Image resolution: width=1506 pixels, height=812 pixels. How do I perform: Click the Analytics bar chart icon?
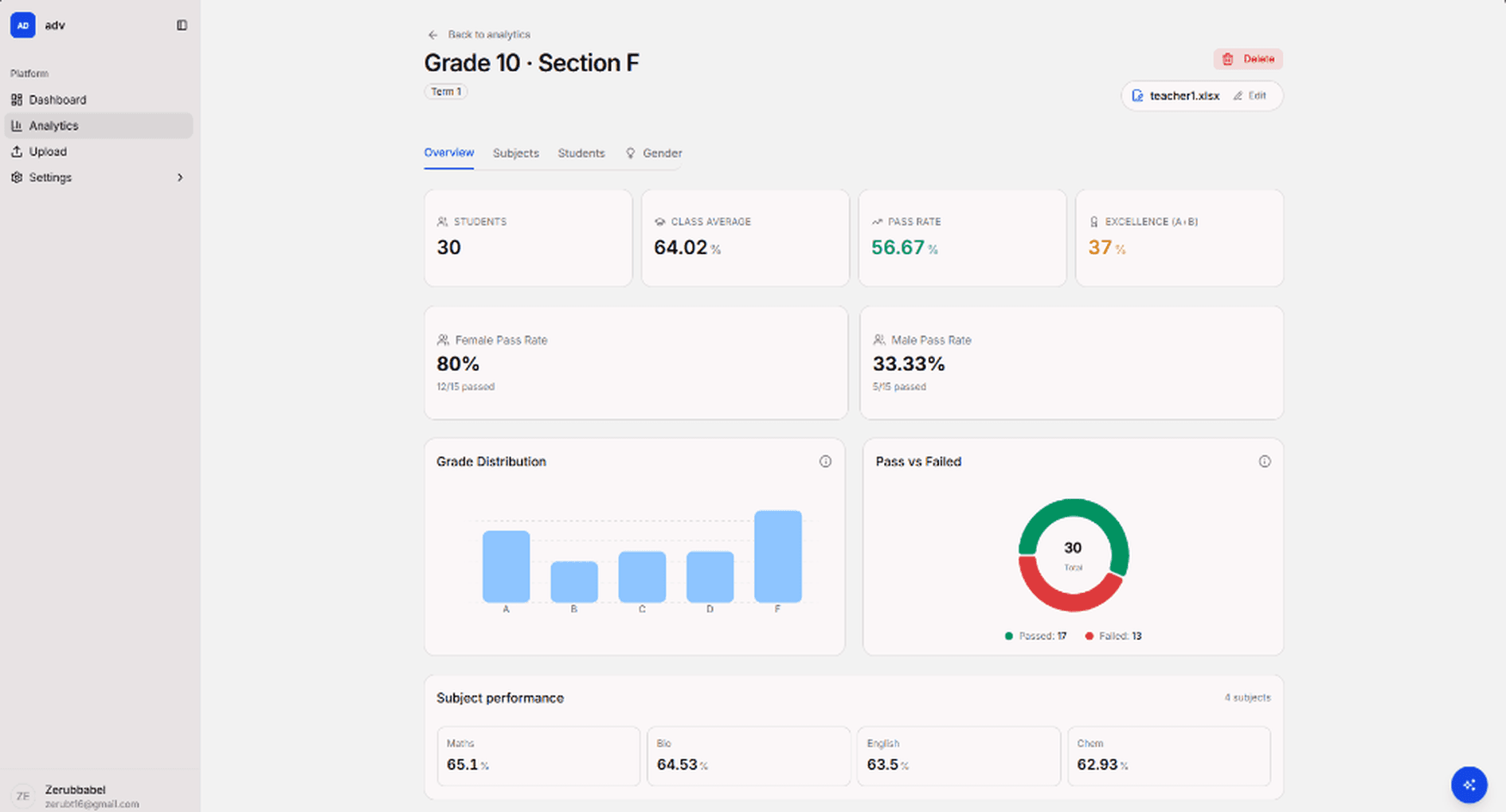click(17, 126)
